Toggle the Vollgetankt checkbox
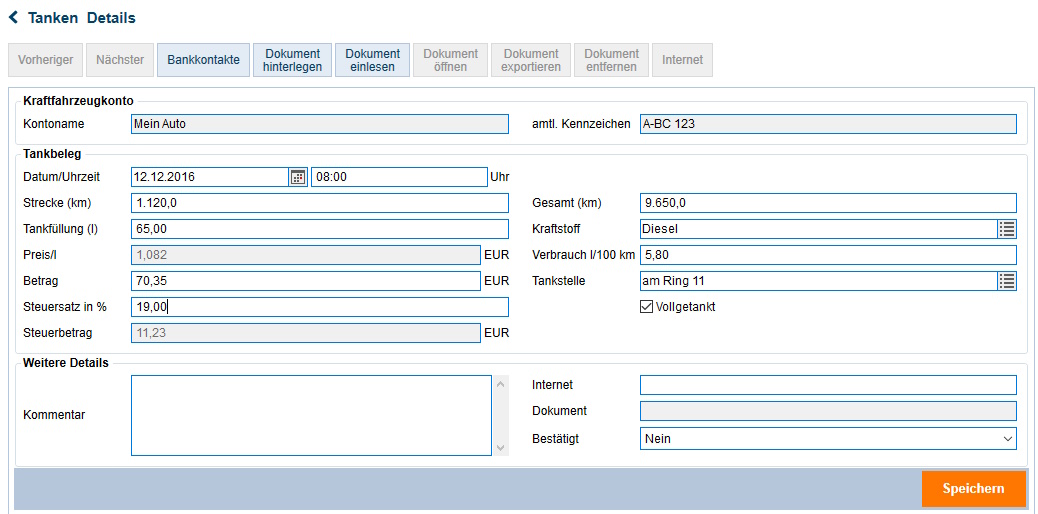Image resolution: width=1038 pixels, height=514 pixels. 646,307
